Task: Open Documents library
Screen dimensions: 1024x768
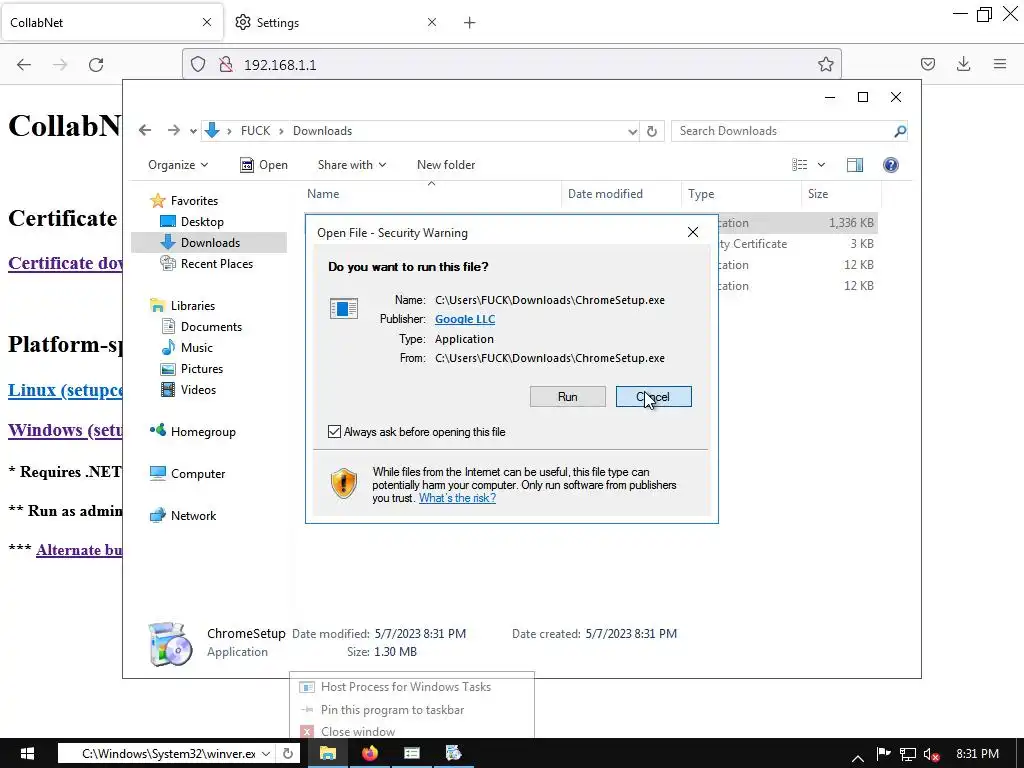Action: (x=211, y=327)
